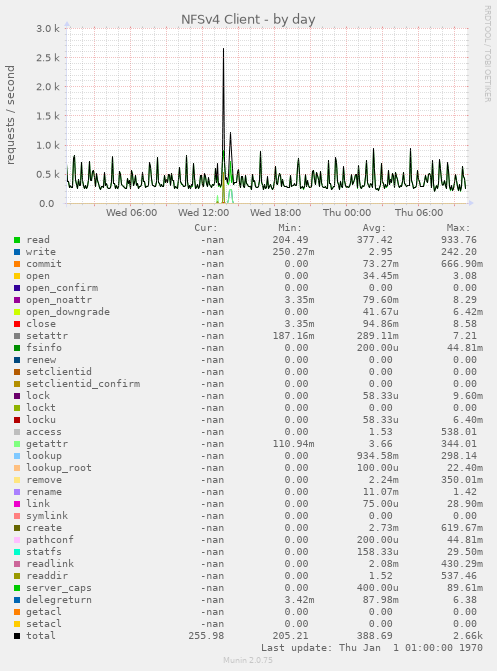497x671 pixels.
Task: Click the gray swatch for setattr
Action: 17,336
